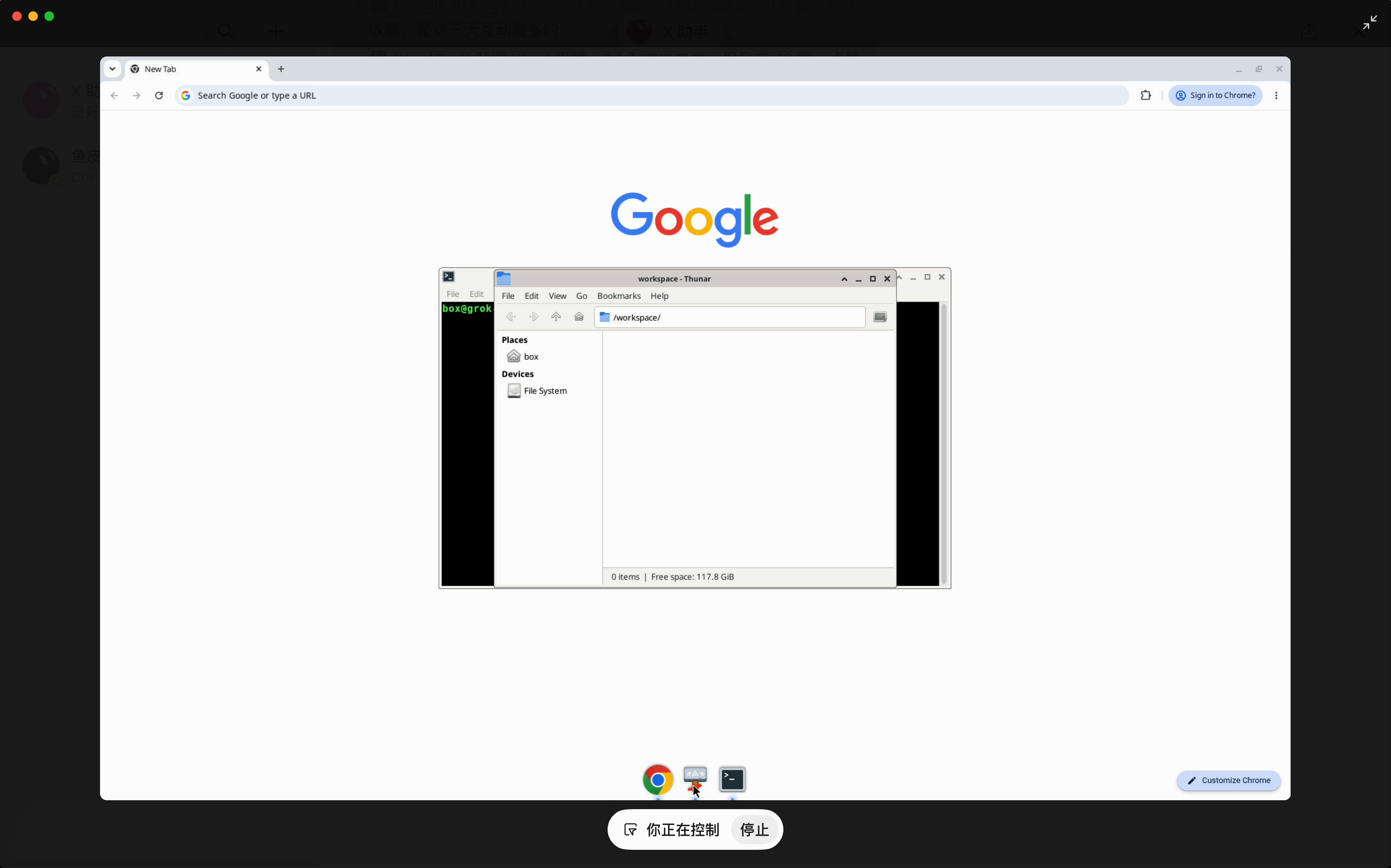Image resolution: width=1391 pixels, height=868 pixels.
Task: Click the terminal window's title bar icon
Action: point(448,277)
